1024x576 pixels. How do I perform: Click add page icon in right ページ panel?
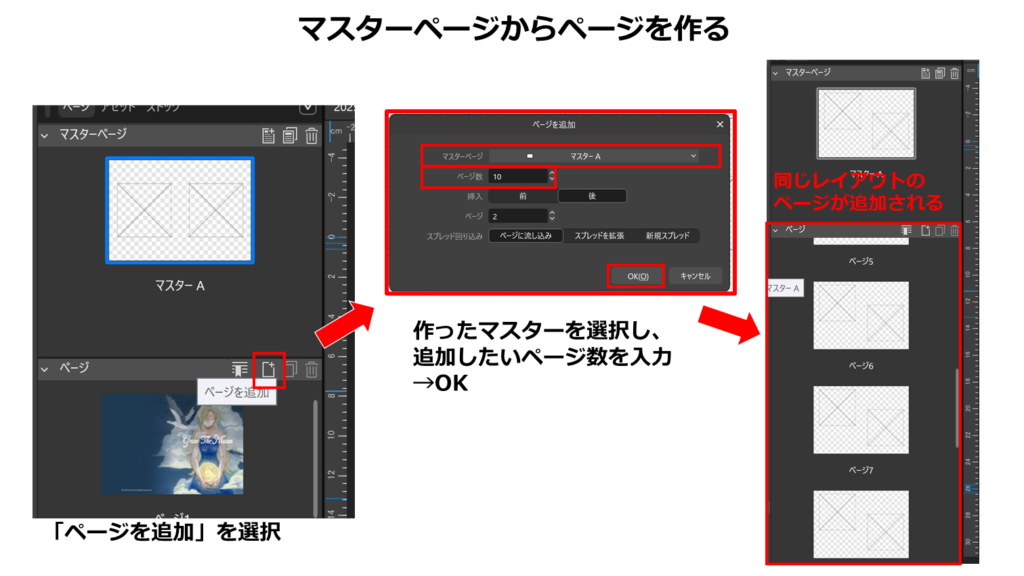point(925,230)
